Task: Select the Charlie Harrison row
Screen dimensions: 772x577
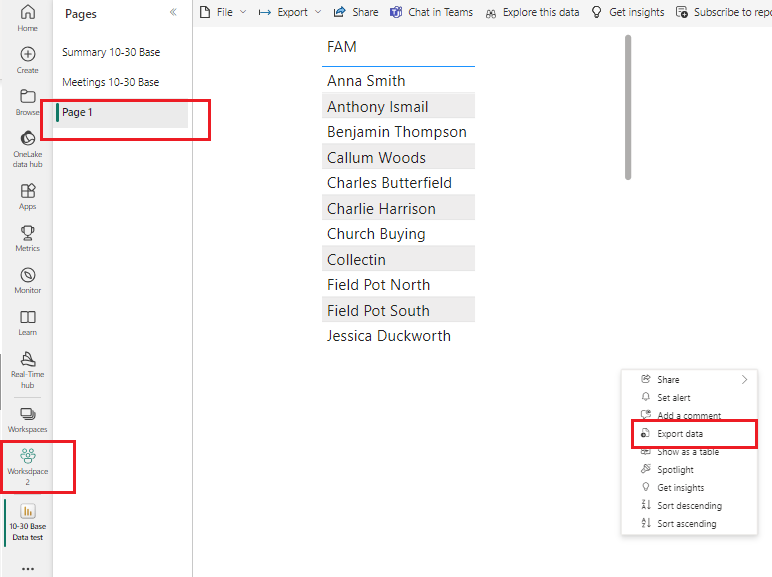Action: [x=398, y=208]
